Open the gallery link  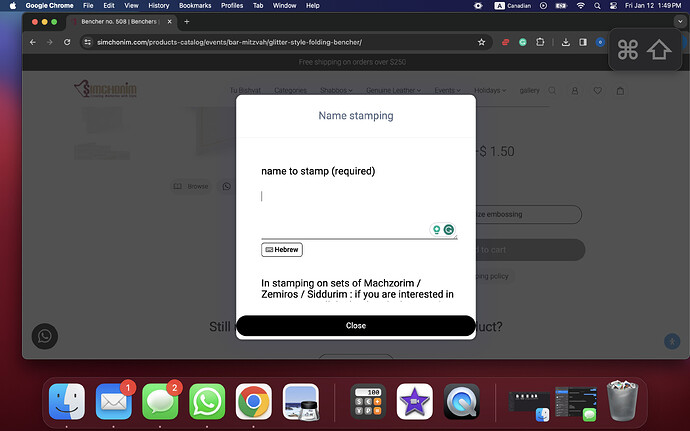[x=529, y=90]
